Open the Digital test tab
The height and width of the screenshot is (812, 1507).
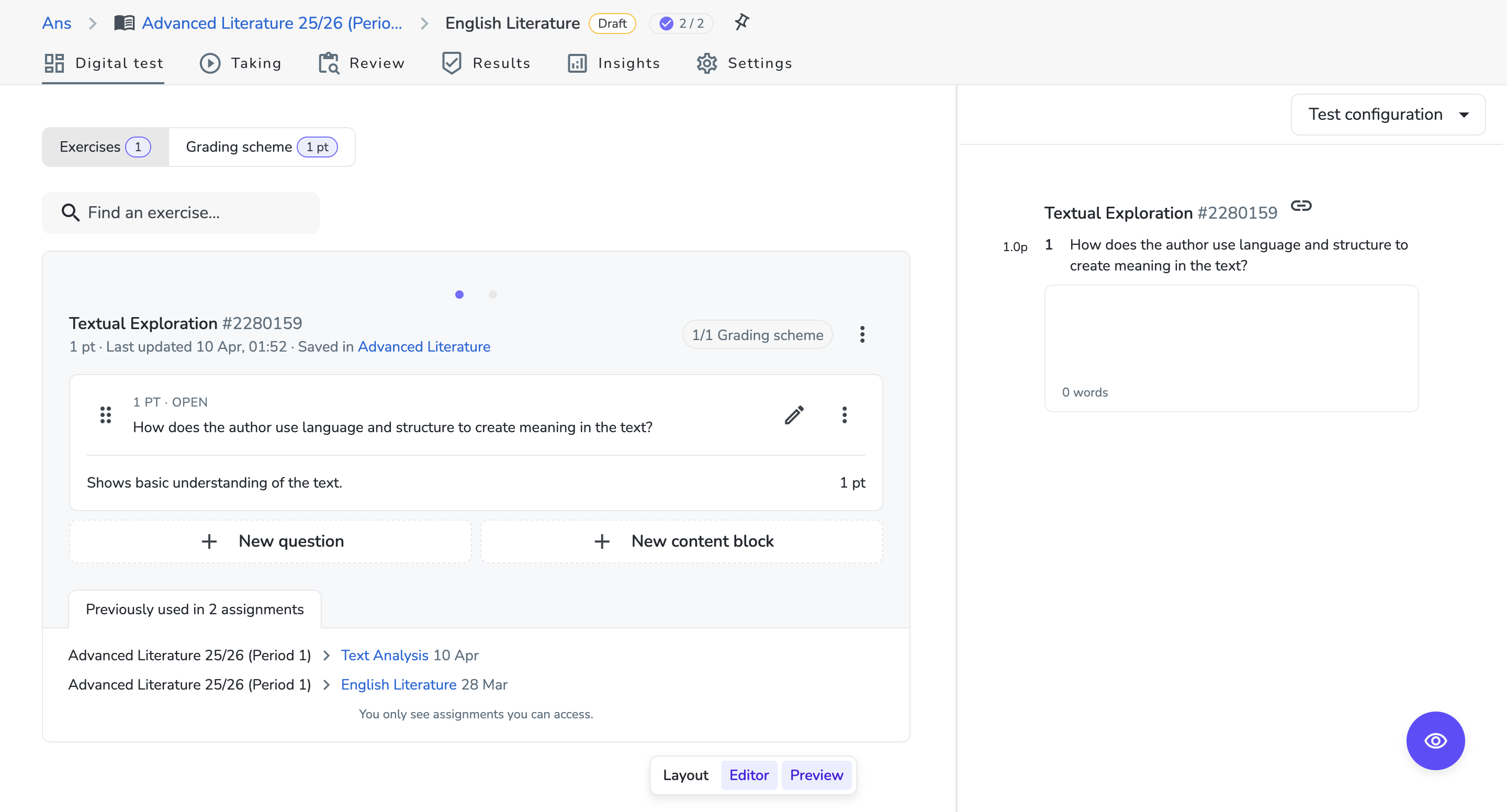point(103,63)
